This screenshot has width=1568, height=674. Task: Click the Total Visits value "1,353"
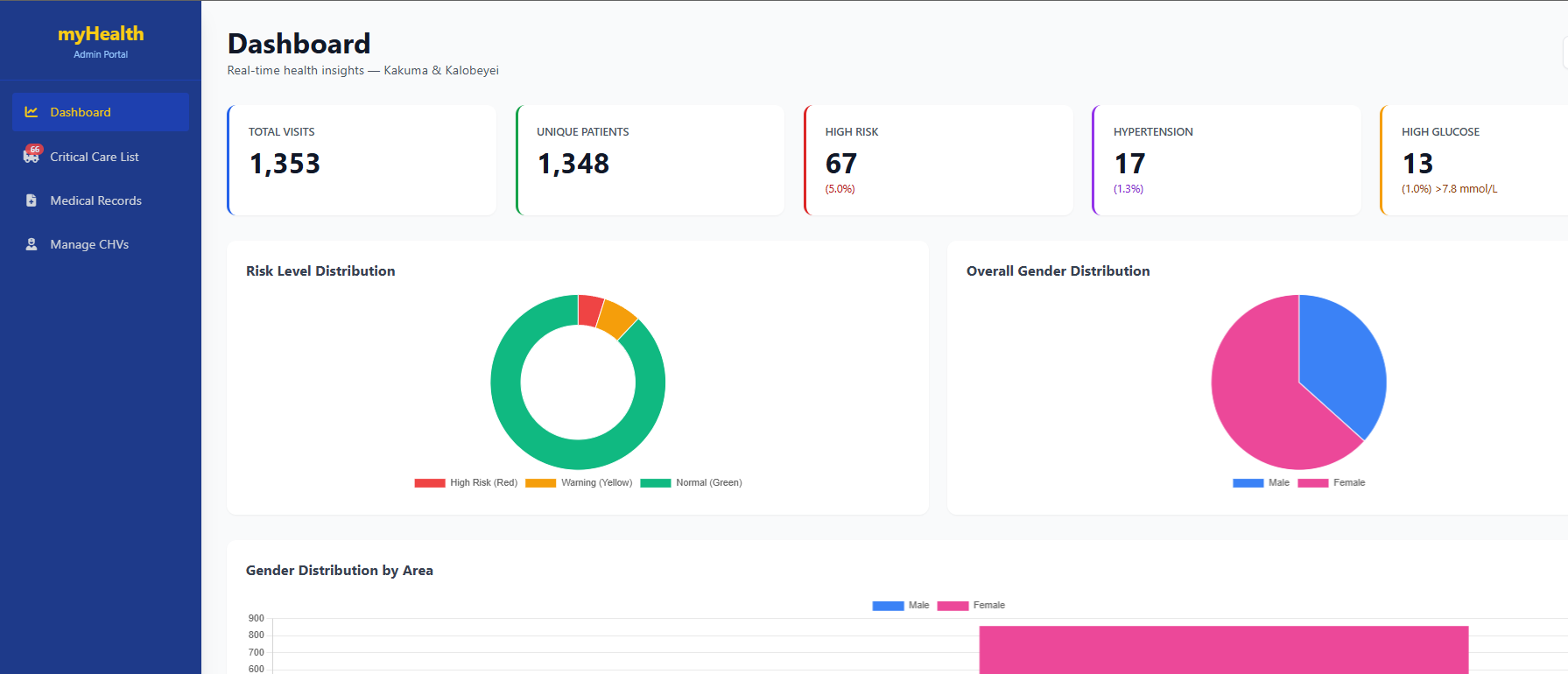pos(285,164)
